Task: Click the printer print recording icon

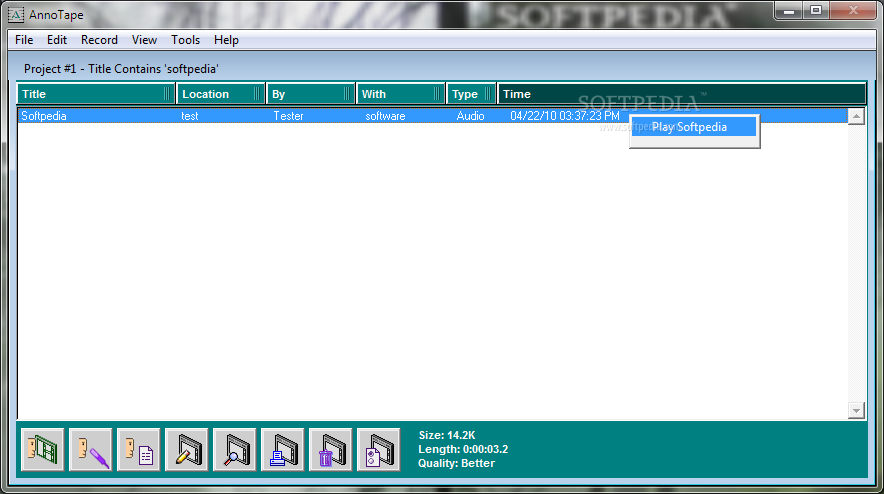Action: pos(282,449)
